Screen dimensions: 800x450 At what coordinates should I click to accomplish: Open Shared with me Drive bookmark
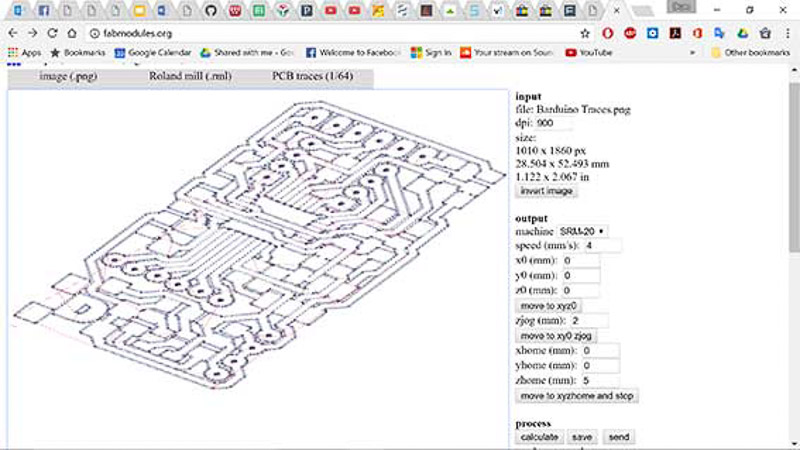[247, 53]
